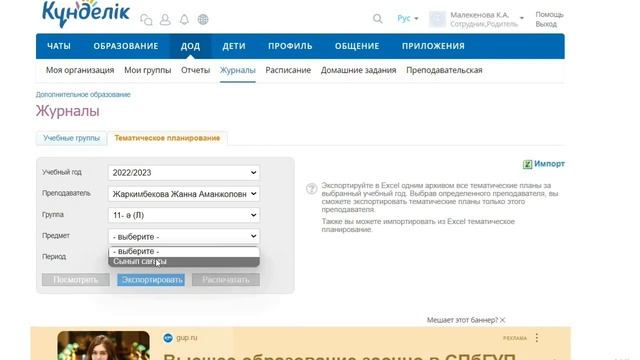
Task: Click the Excel import icon
Action: click(527, 164)
